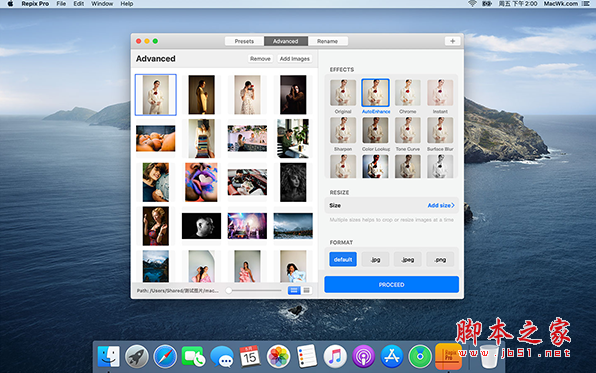The width and height of the screenshot is (596, 373).
Task: Switch to the Rename tab
Action: [x=327, y=41]
